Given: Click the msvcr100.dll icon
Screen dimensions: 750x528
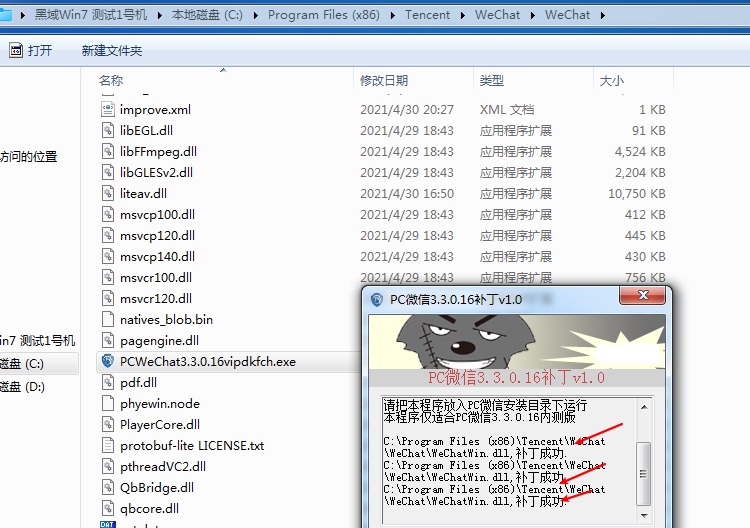Looking at the screenshot, I should (x=108, y=278).
